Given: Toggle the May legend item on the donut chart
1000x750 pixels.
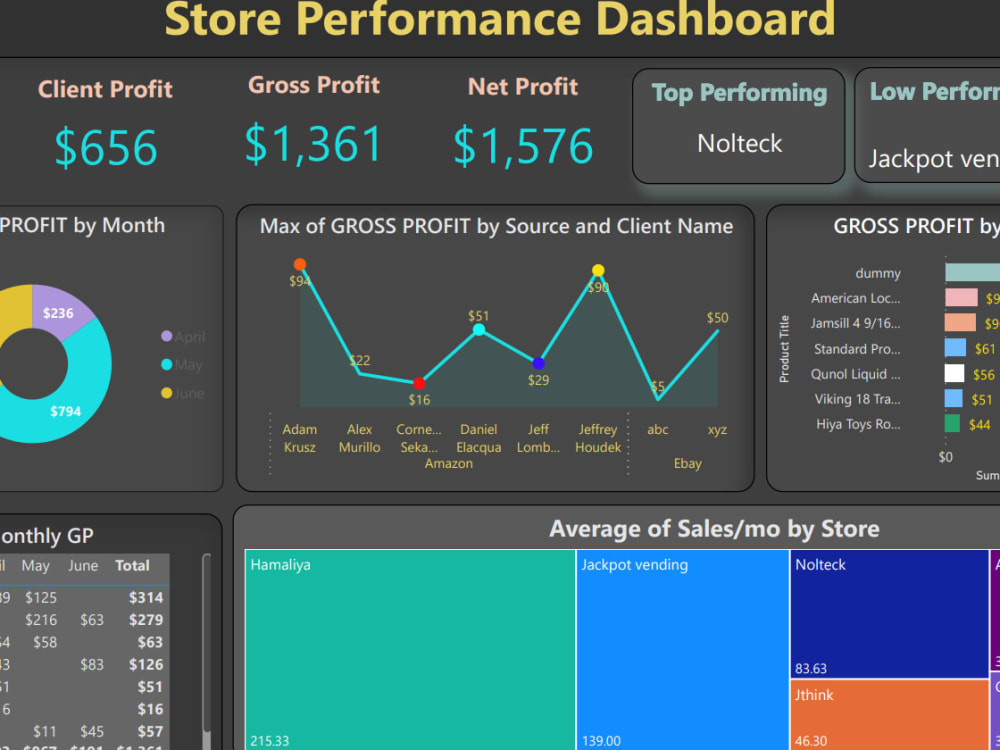Looking at the screenshot, I should (182, 366).
